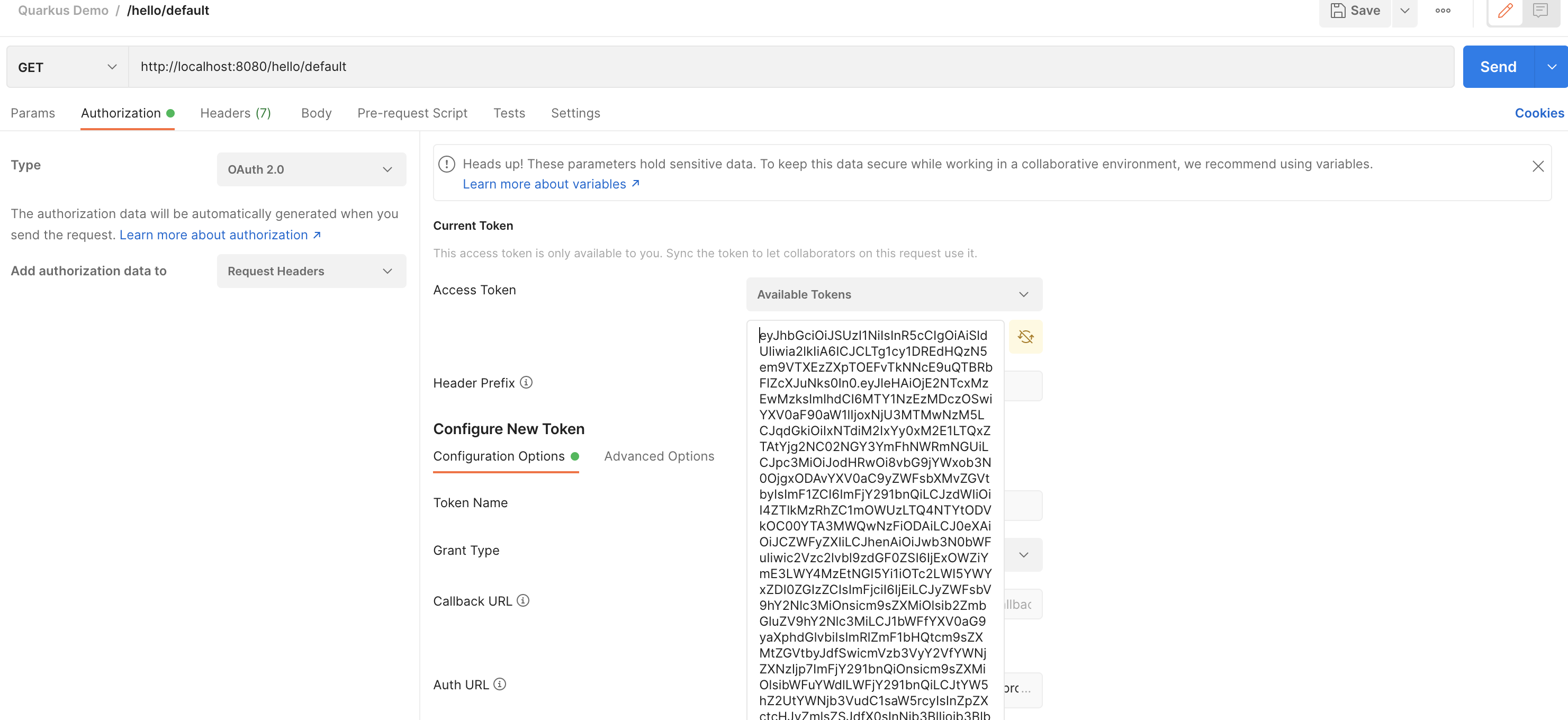Image resolution: width=1568 pixels, height=720 pixels.
Task: Open the Request Headers dropdown
Action: [311, 272]
